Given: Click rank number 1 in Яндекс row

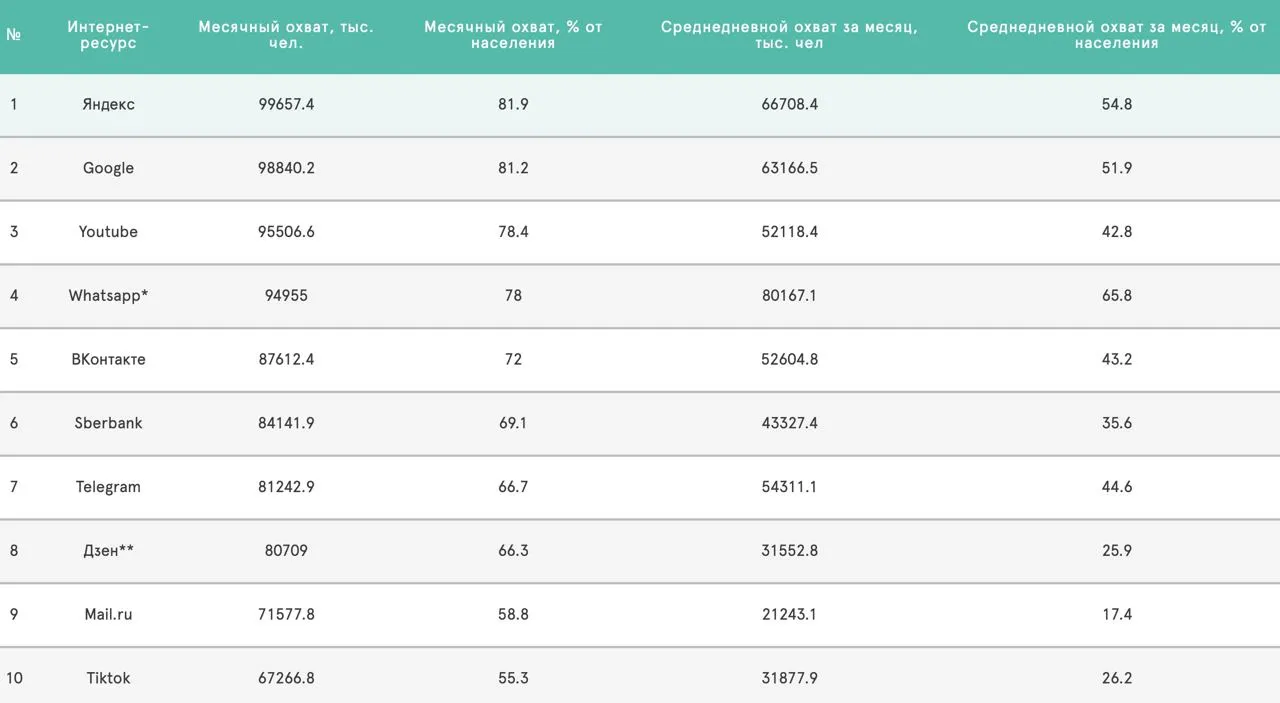Looking at the screenshot, I should click(x=13, y=104).
